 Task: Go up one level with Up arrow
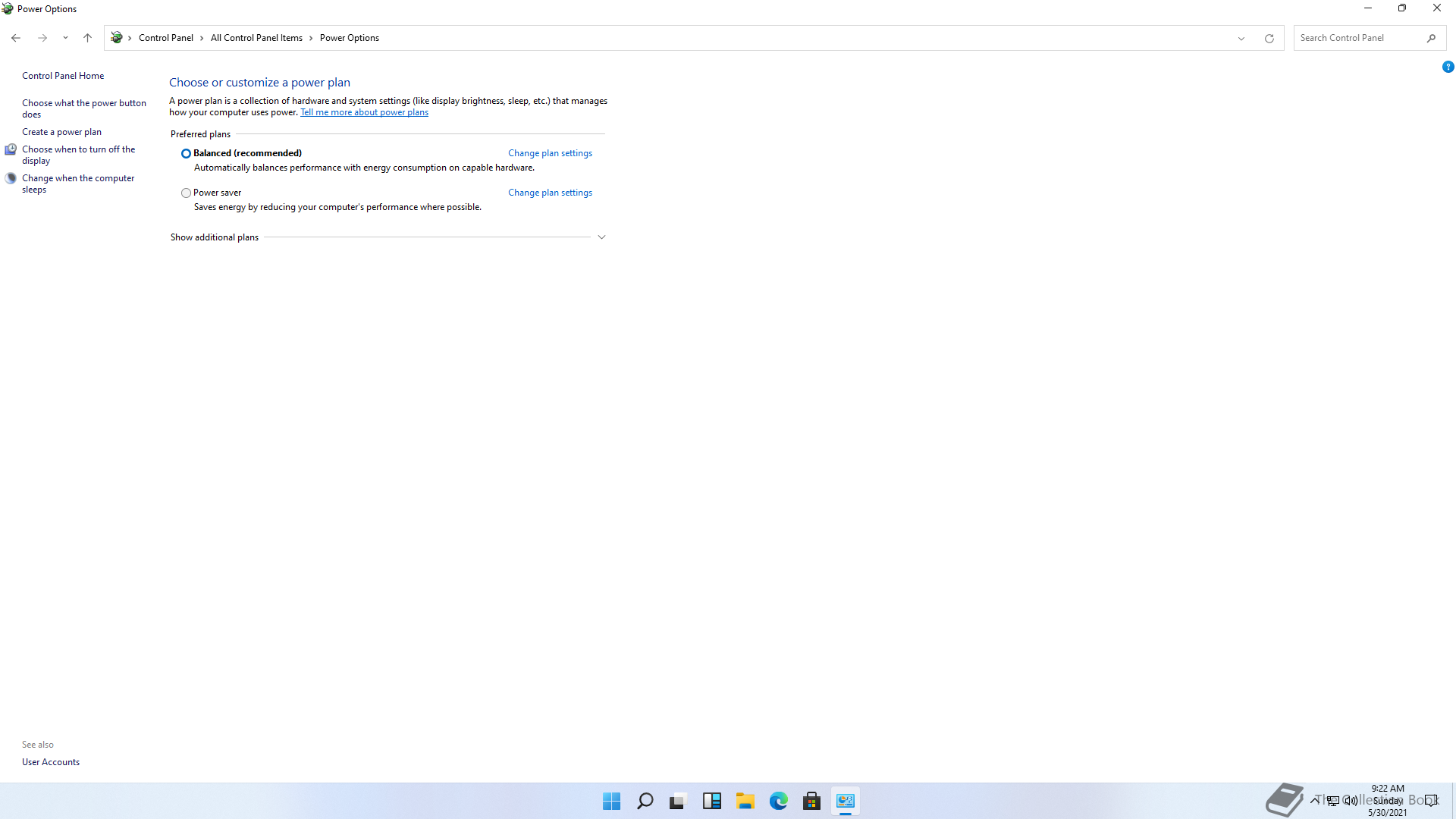87,38
